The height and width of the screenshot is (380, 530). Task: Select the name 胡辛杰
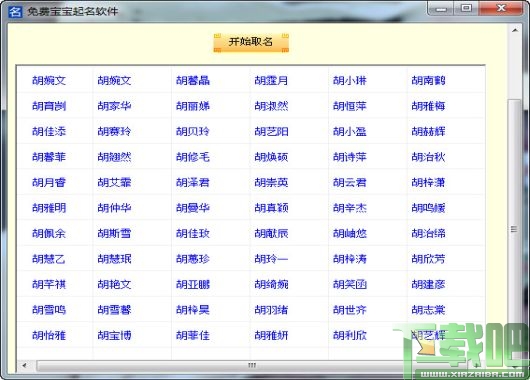[350, 208]
